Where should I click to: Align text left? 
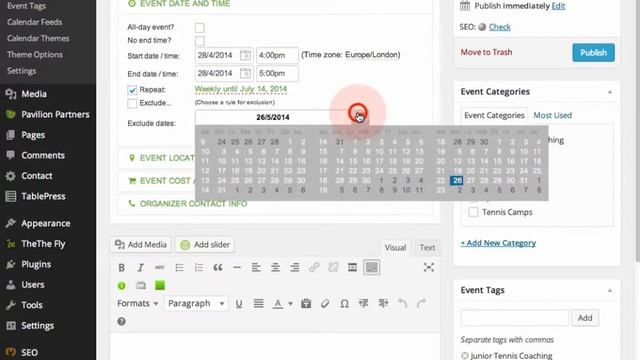click(256, 268)
